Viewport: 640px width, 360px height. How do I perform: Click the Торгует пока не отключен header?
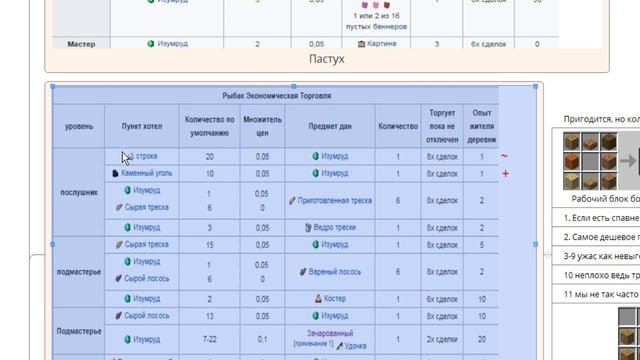pyautogui.click(x=442, y=127)
